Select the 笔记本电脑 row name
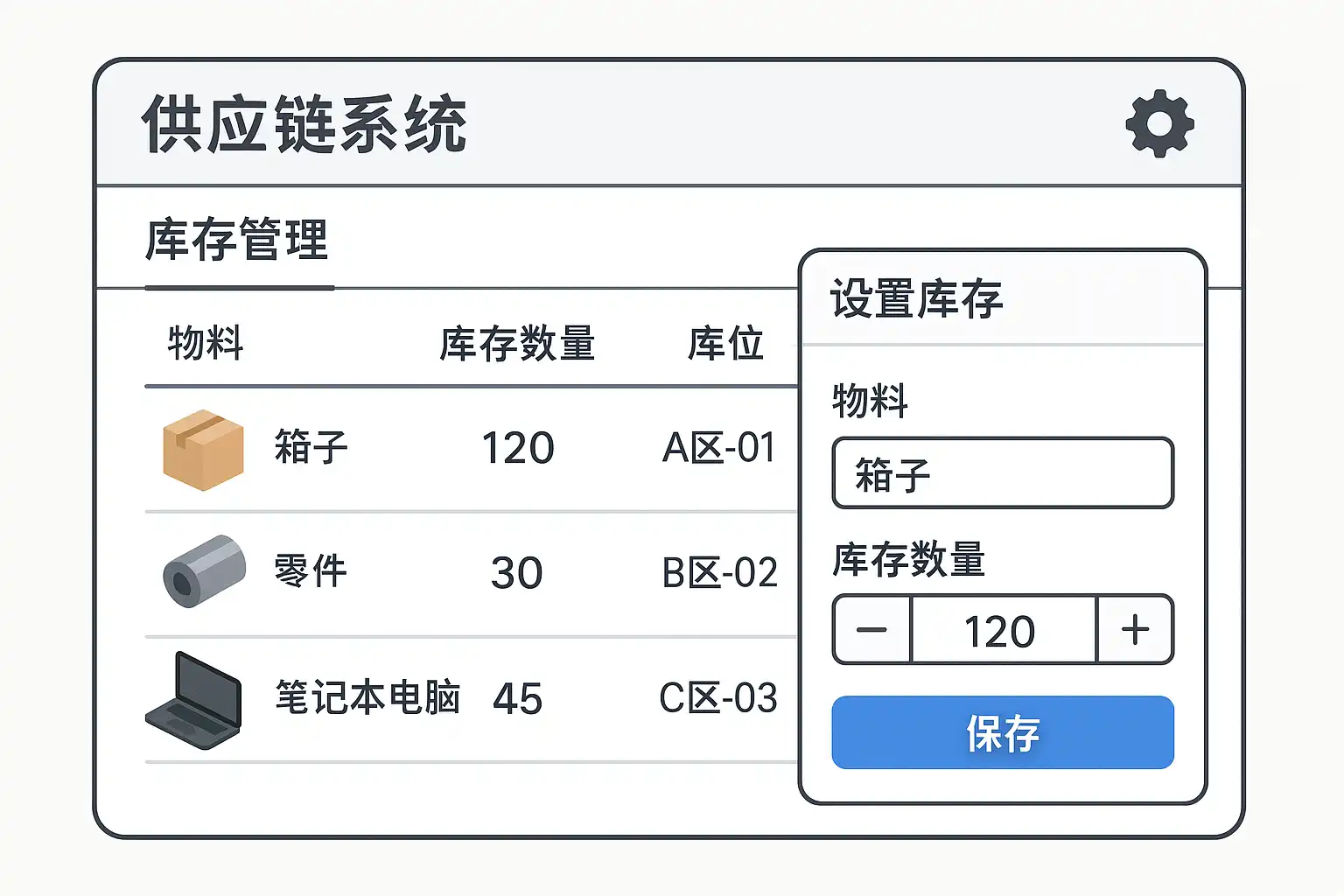The width and height of the screenshot is (1344, 896). click(x=367, y=698)
